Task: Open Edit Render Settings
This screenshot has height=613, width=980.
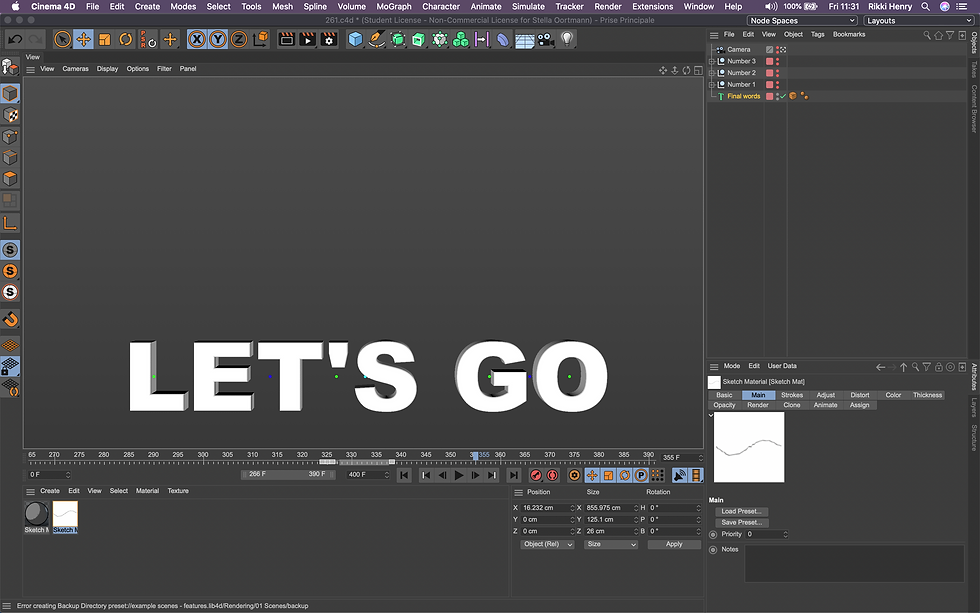Action: click(329, 39)
